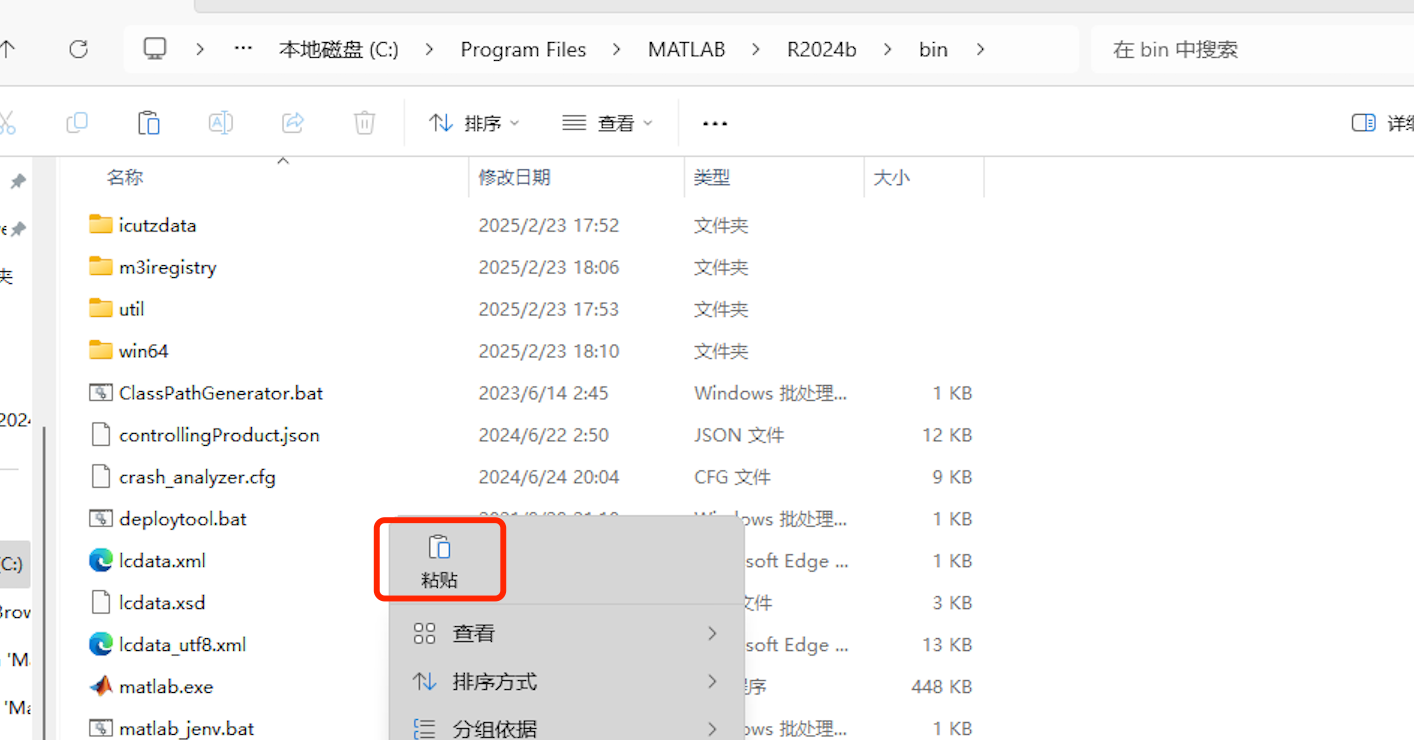Click the date 2025/2/23 18:10

(x=549, y=351)
